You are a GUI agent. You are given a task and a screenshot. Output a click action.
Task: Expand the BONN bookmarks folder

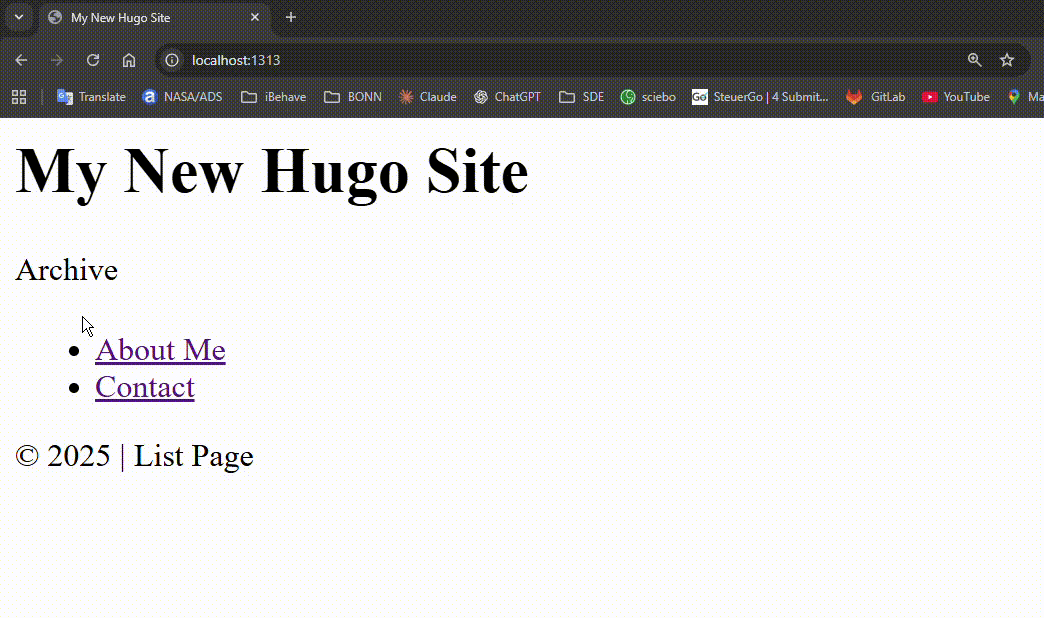[x=353, y=97]
